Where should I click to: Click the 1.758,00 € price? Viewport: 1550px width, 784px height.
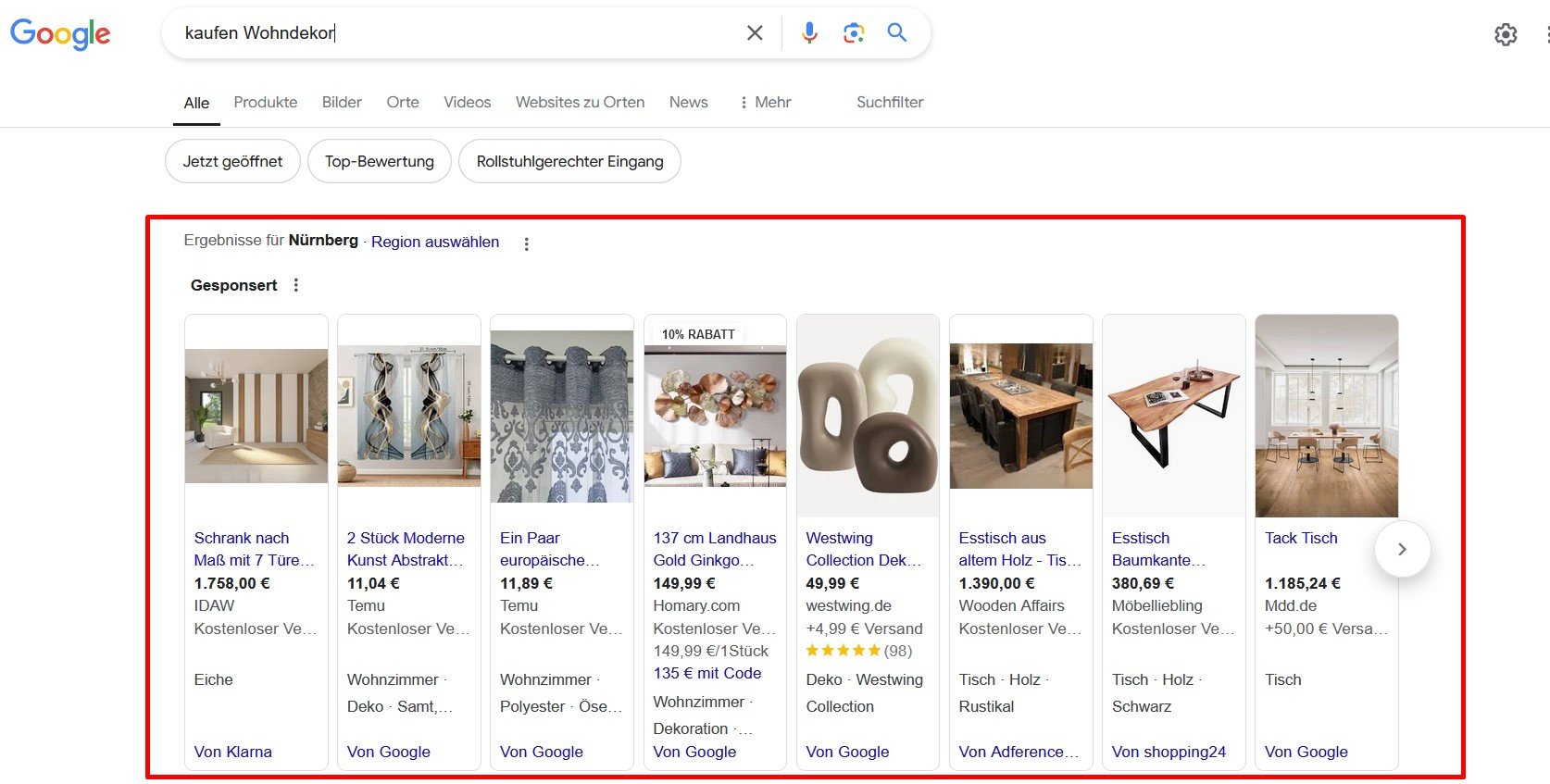[231, 583]
